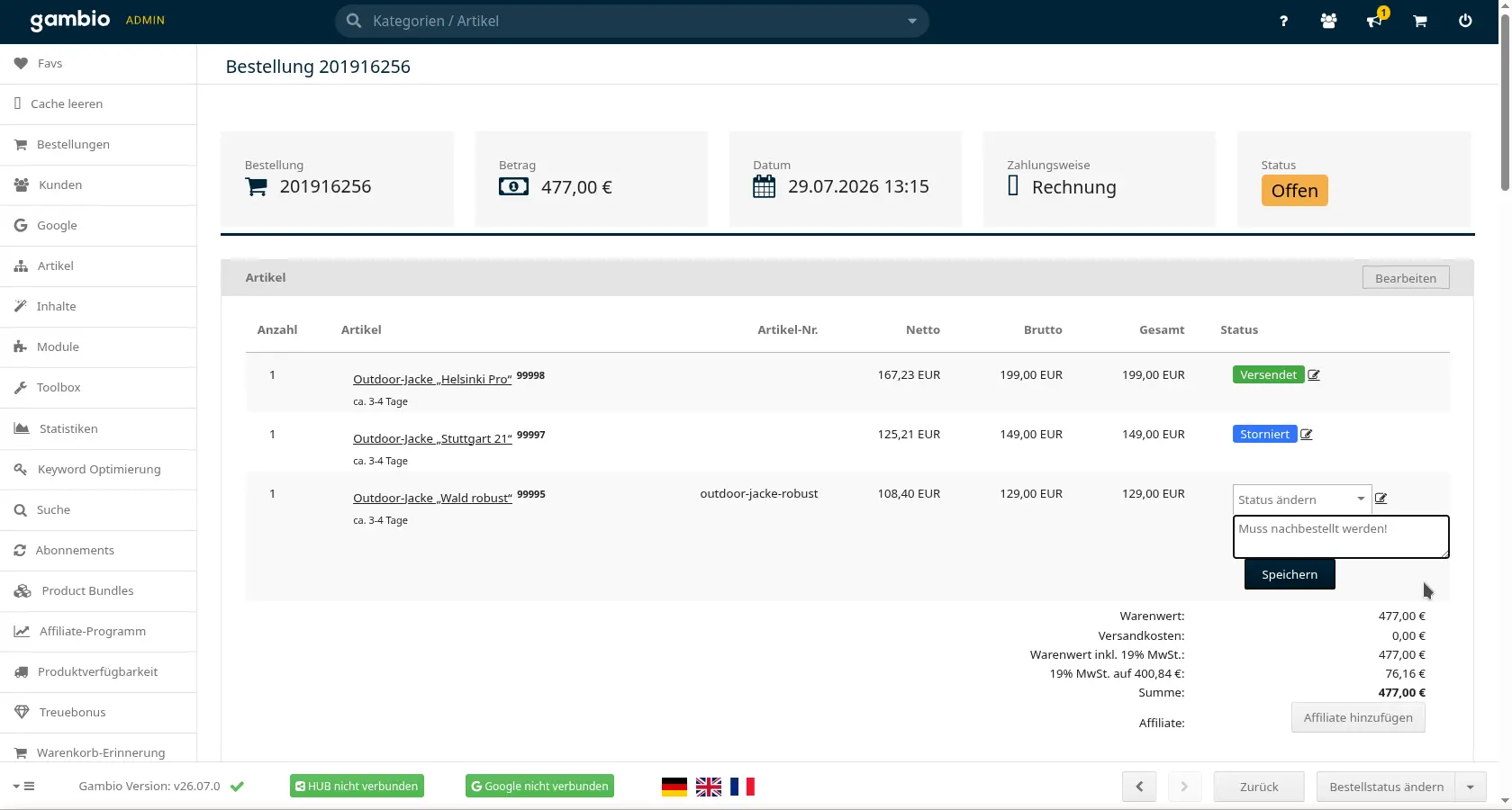Toggle the sidebar menu collapse icon
Image resolution: width=1512 pixels, height=810 pixels.
click(24, 787)
